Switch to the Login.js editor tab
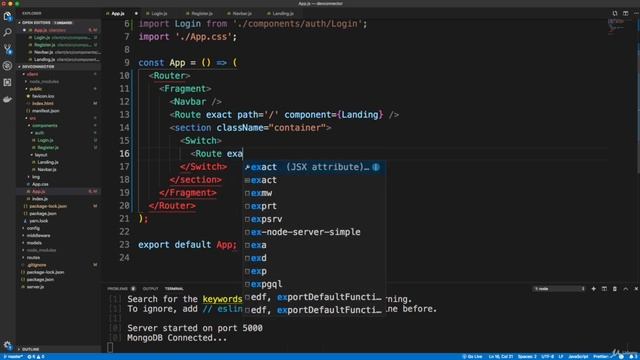Screen dimensions: 640x360 click(x=159, y=13)
